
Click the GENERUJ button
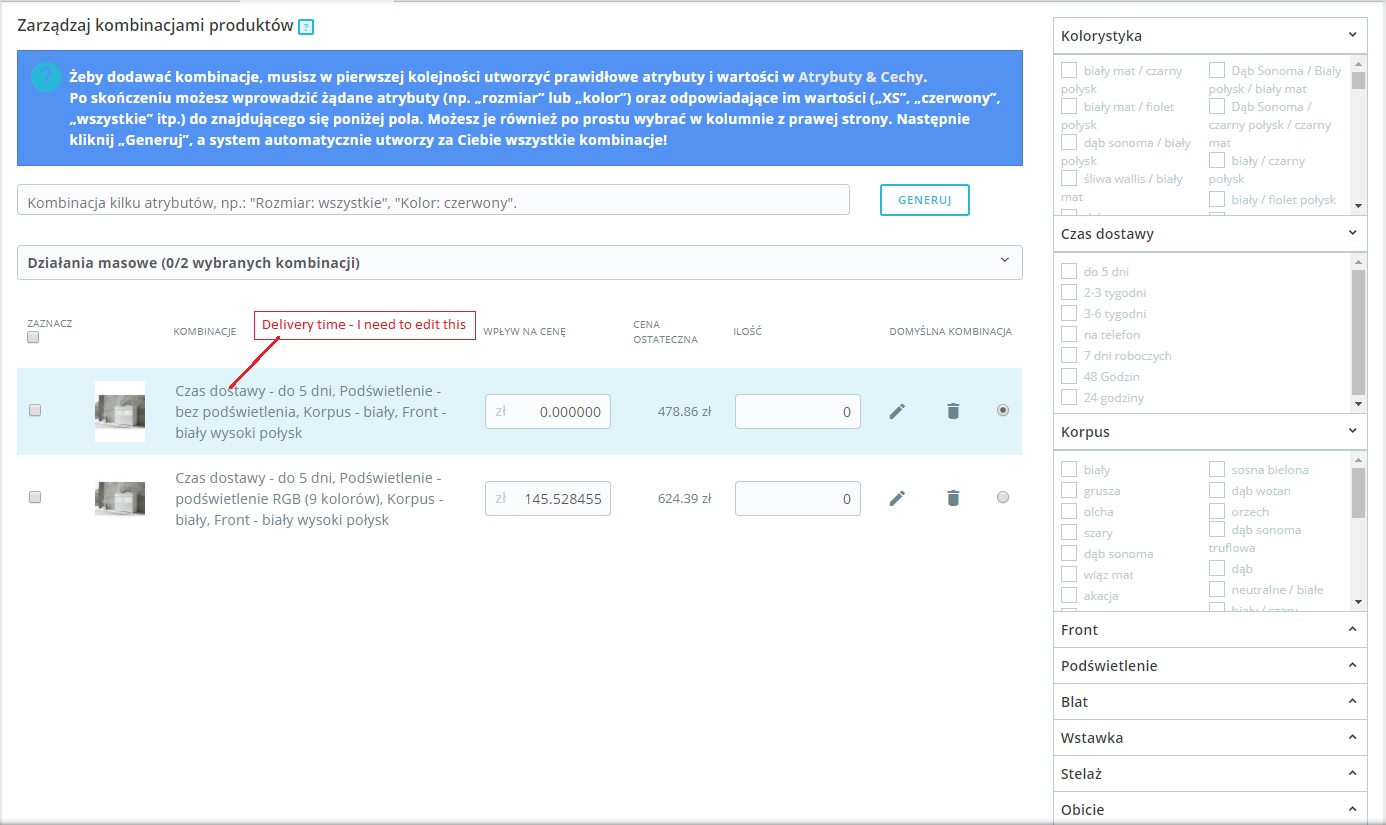(x=924, y=200)
